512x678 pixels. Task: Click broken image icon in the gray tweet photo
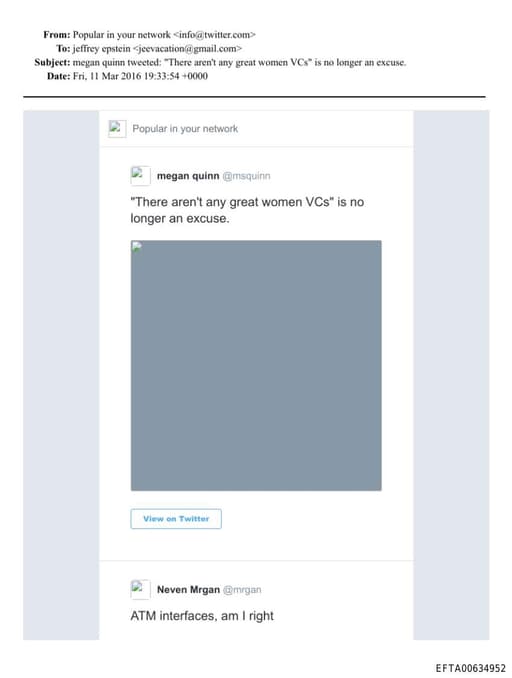pyautogui.click(x=137, y=247)
